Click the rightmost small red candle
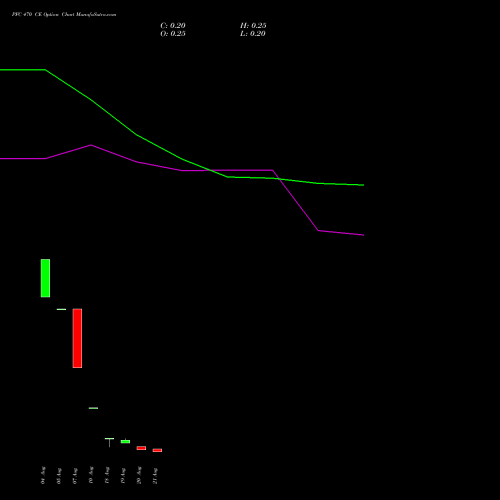Image resolution: width=500 pixels, height=500 pixels. pyautogui.click(x=157, y=450)
